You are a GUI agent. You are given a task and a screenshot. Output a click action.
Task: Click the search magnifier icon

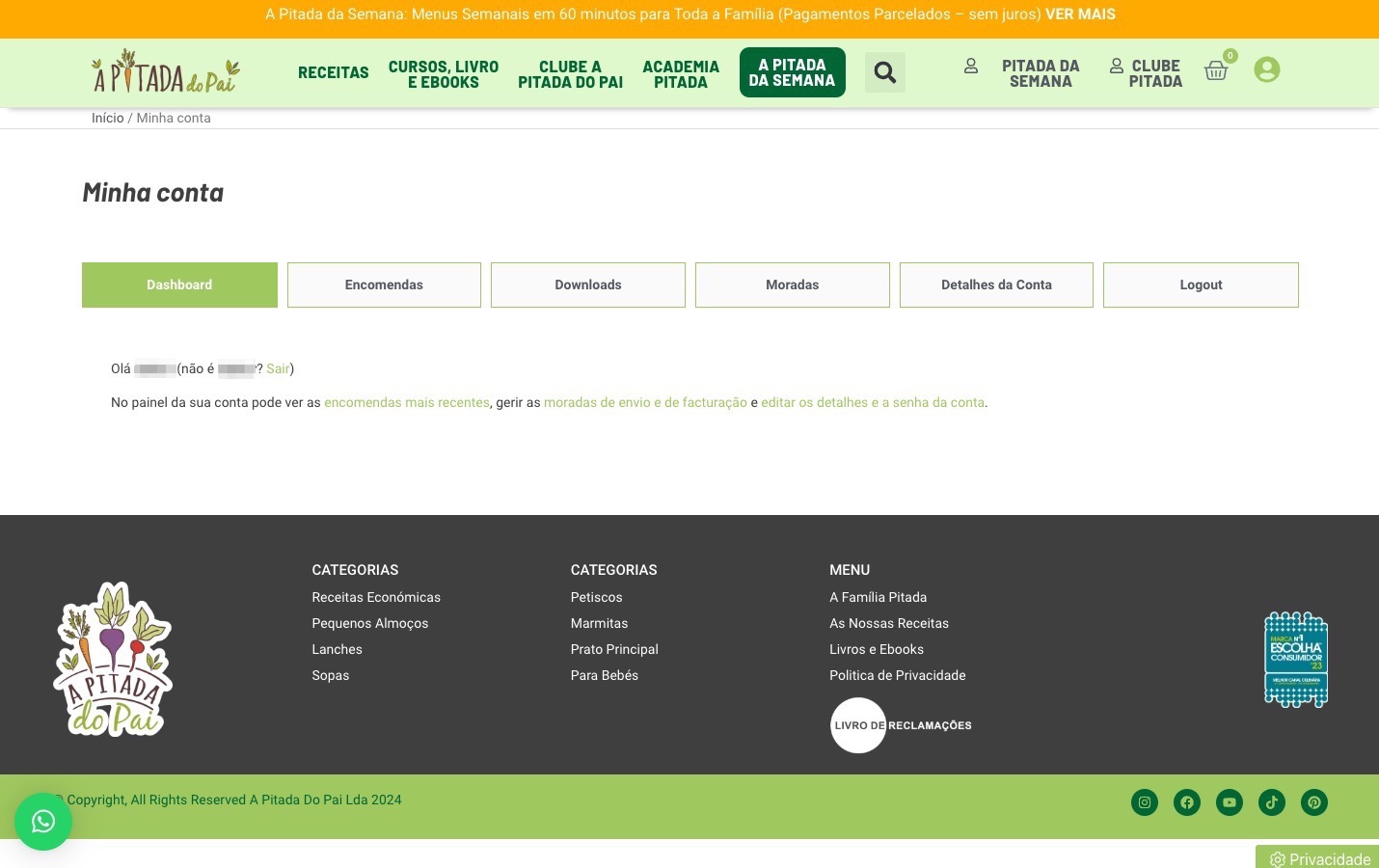click(x=884, y=72)
